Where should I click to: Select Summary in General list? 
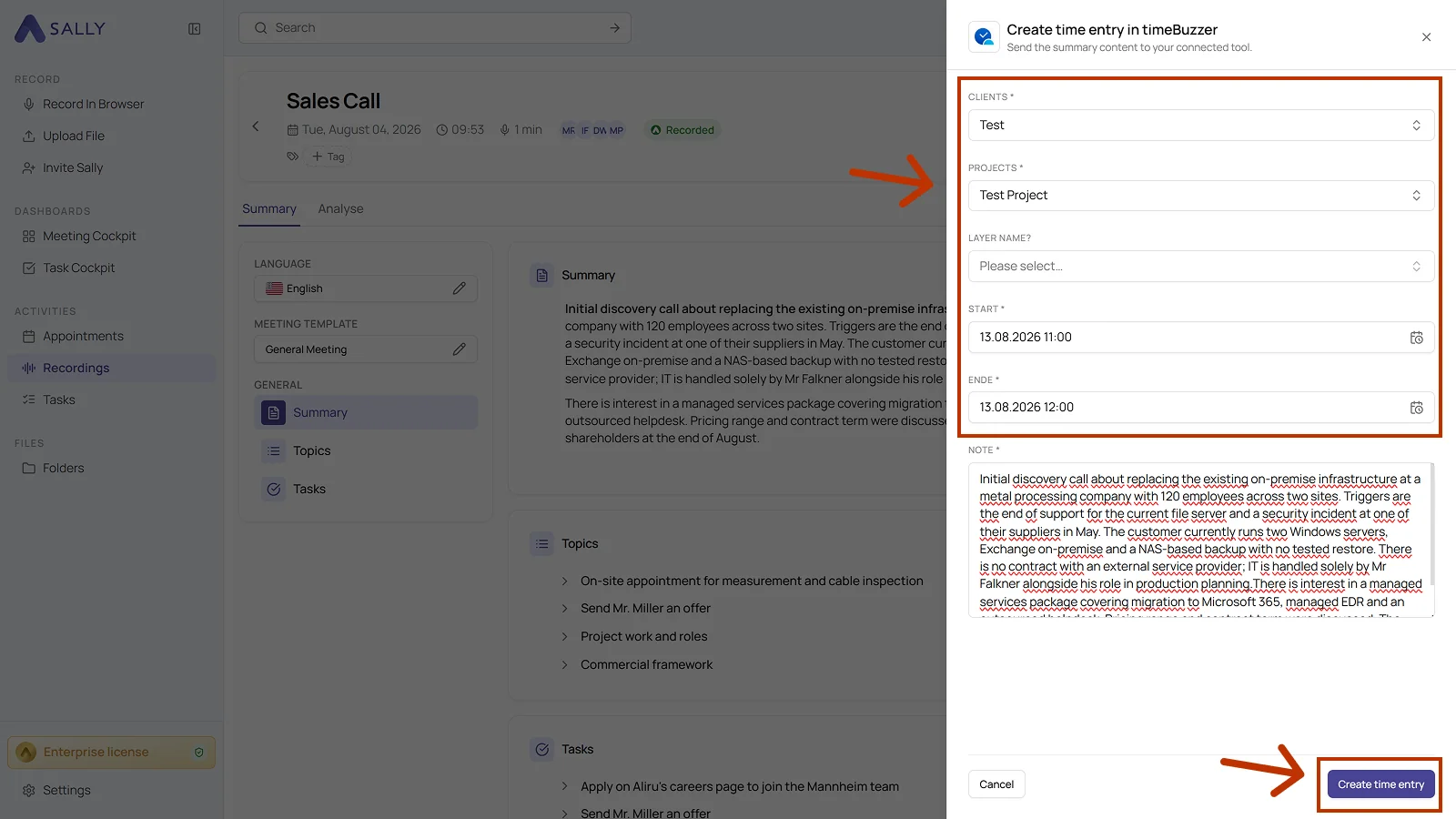[366, 412]
